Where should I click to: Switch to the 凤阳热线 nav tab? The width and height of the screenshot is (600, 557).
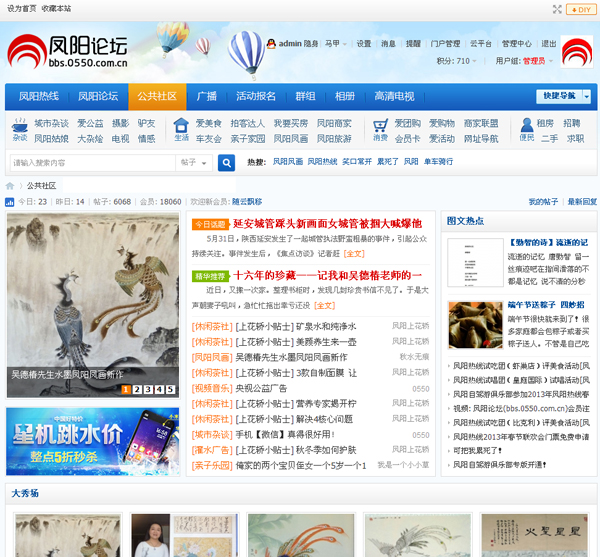coord(39,96)
